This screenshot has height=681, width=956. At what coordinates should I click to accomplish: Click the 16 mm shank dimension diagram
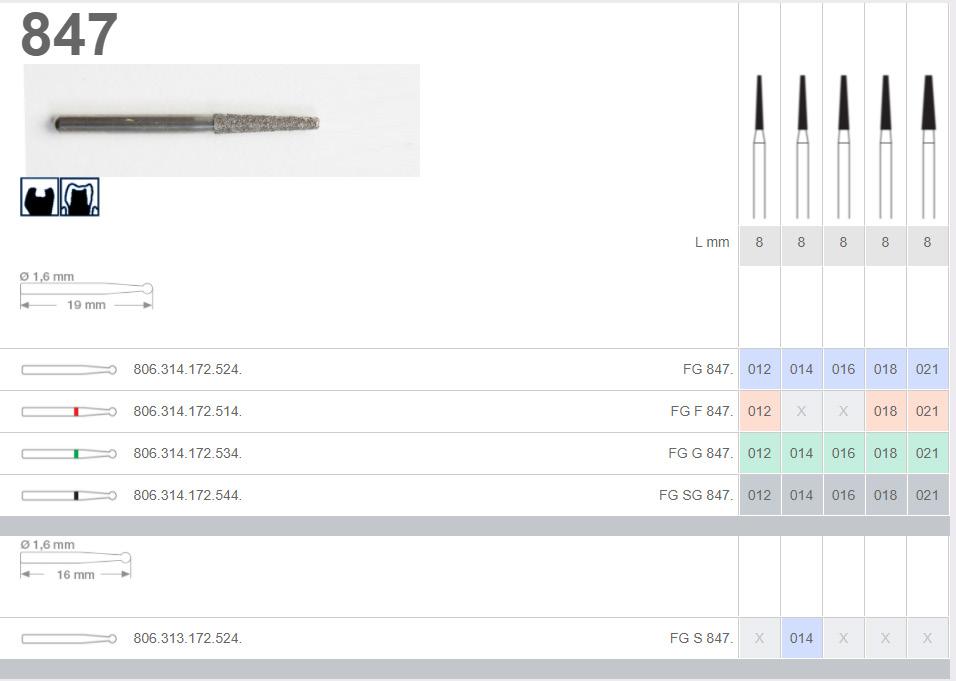[x=76, y=561]
